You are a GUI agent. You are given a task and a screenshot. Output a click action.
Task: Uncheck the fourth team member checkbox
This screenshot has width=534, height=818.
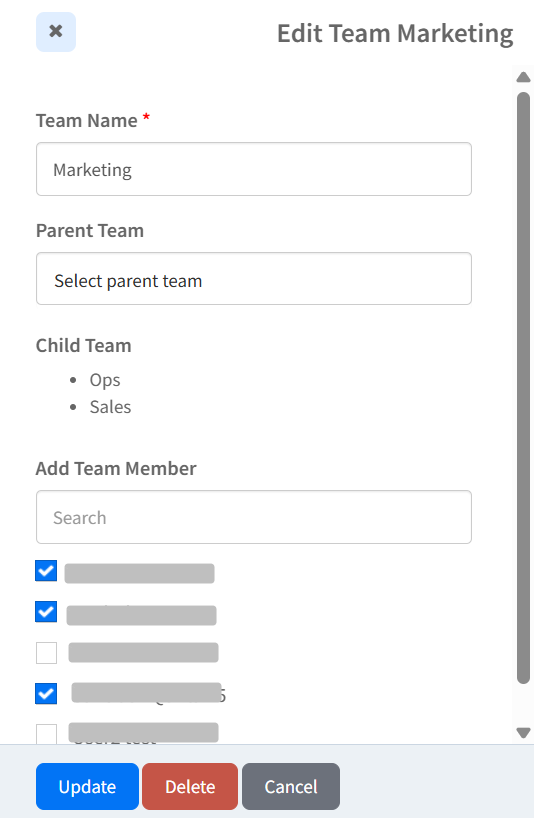(x=46, y=693)
